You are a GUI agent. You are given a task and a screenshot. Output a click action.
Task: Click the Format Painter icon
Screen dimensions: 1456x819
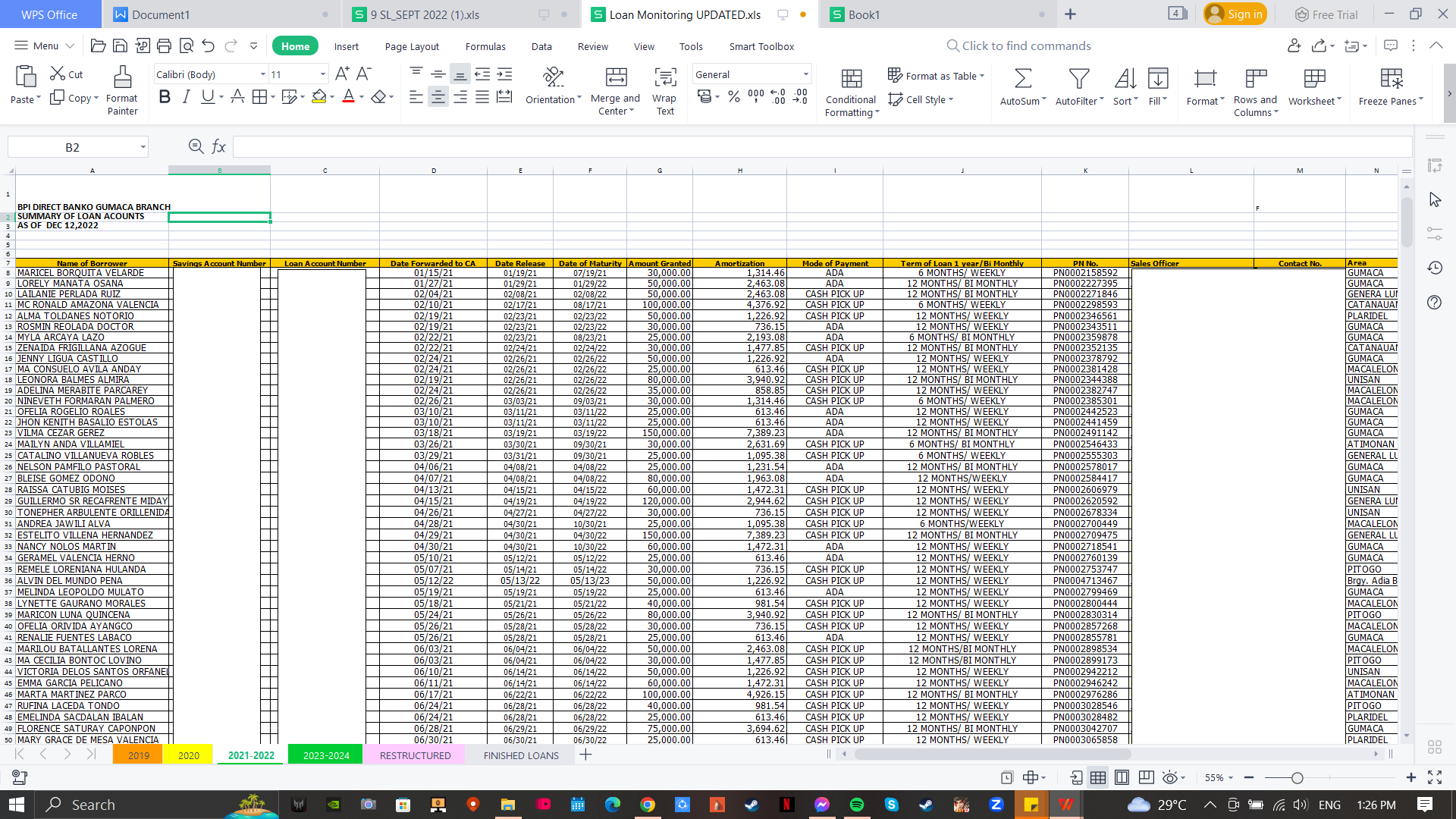(122, 78)
